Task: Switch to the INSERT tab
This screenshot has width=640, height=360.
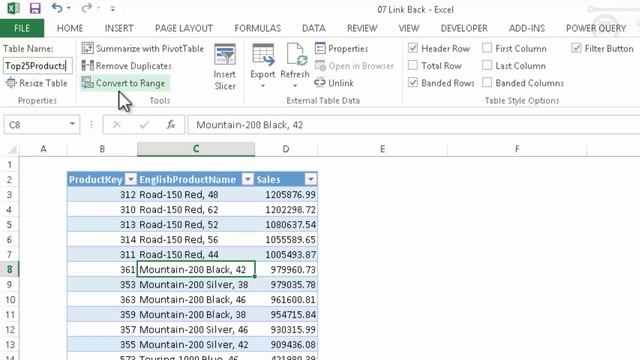Action: 119,28
